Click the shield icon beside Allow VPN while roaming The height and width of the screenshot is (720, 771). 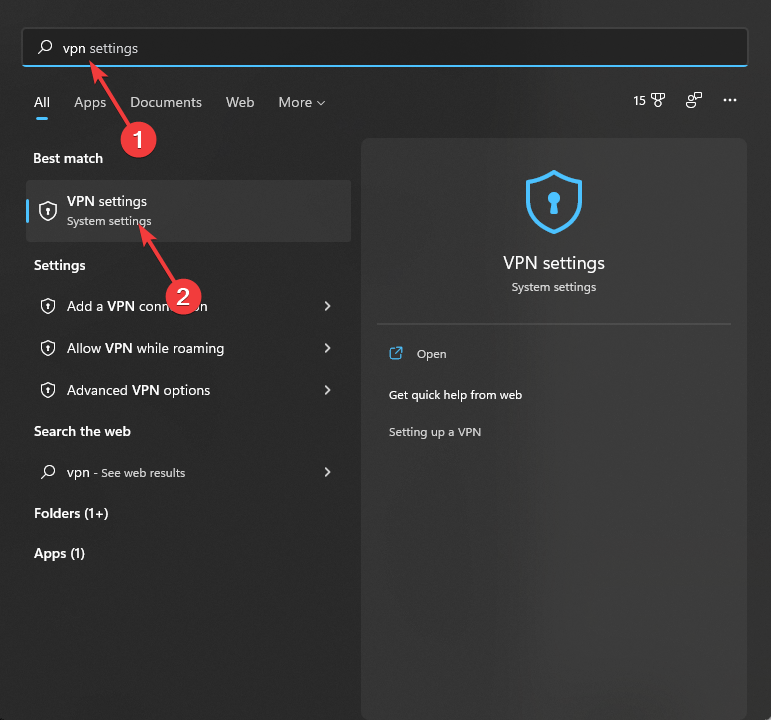[x=47, y=349]
